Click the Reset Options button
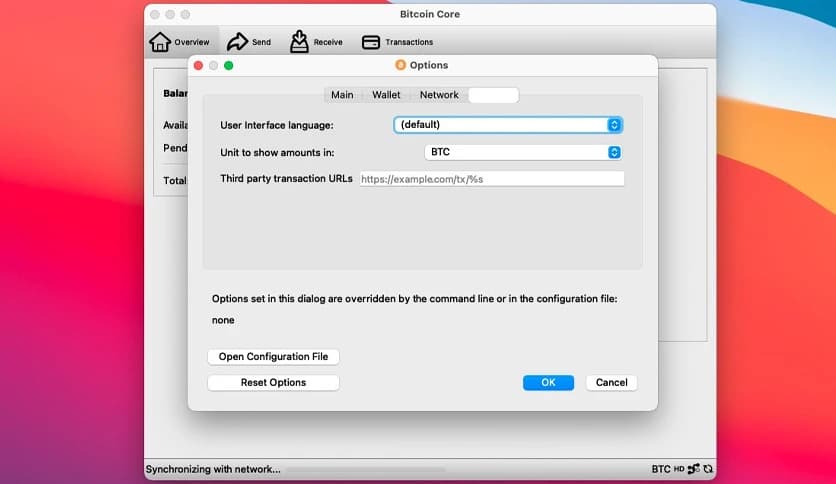 (x=273, y=383)
